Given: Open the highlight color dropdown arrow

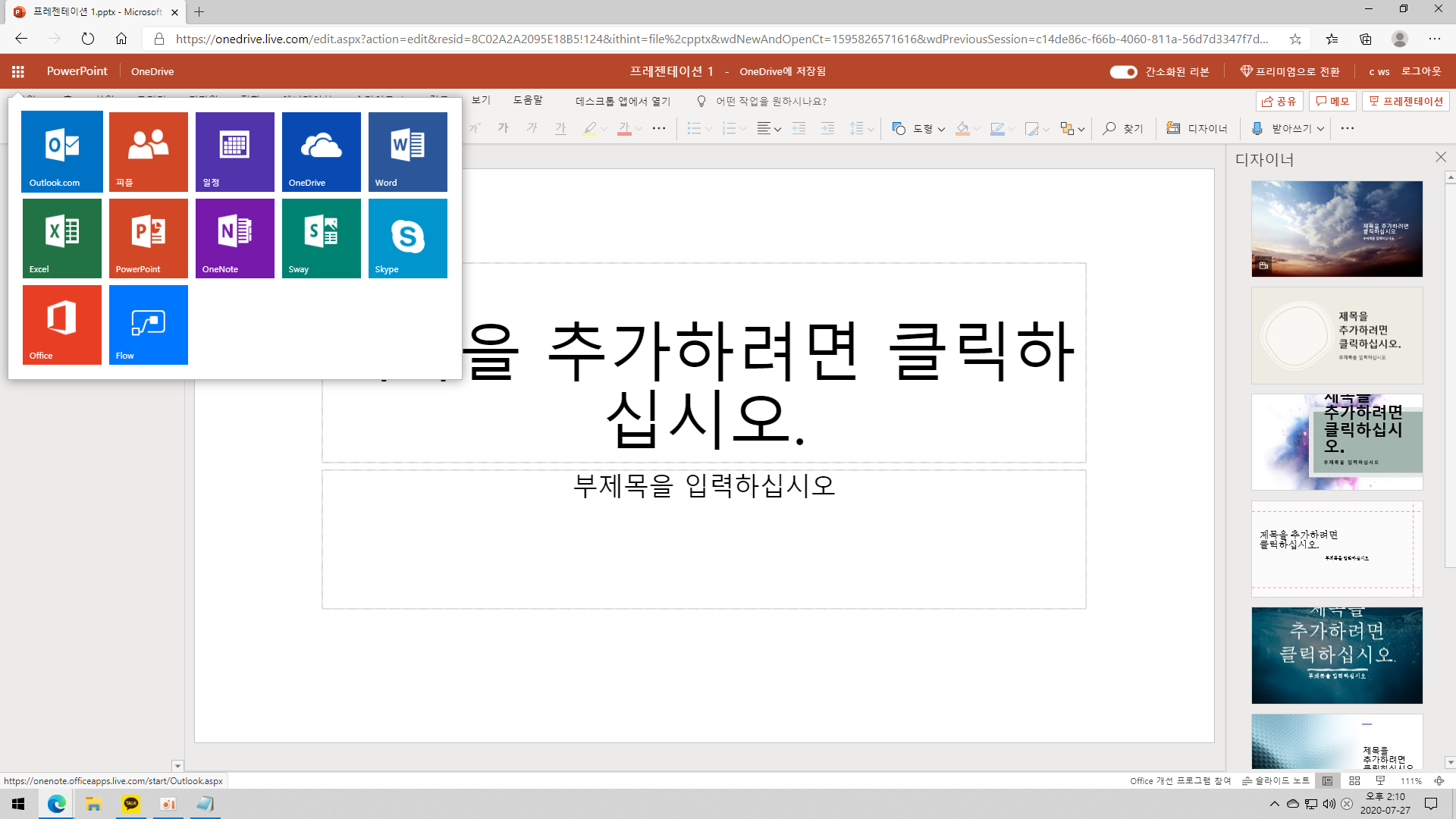Looking at the screenshot, I should click(604, 129).
